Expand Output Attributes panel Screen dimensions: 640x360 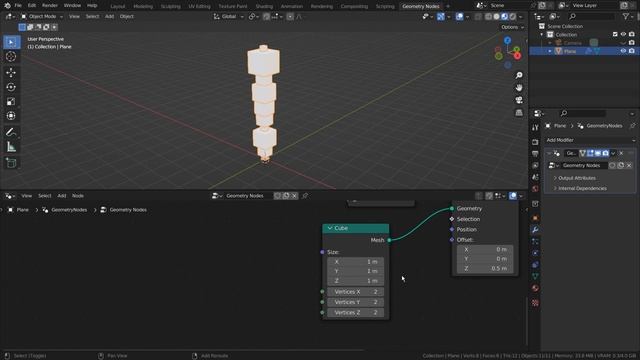(574, 178)
